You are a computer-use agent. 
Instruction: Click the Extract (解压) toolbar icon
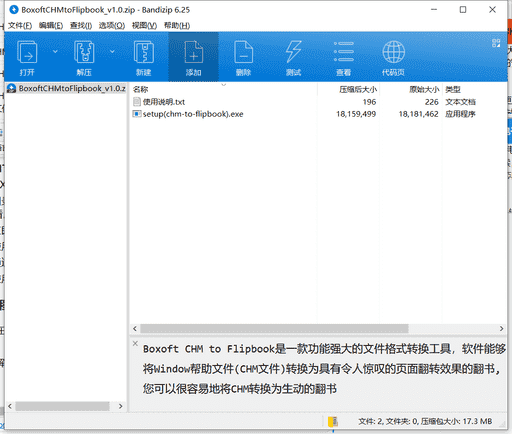coord(84,52)
